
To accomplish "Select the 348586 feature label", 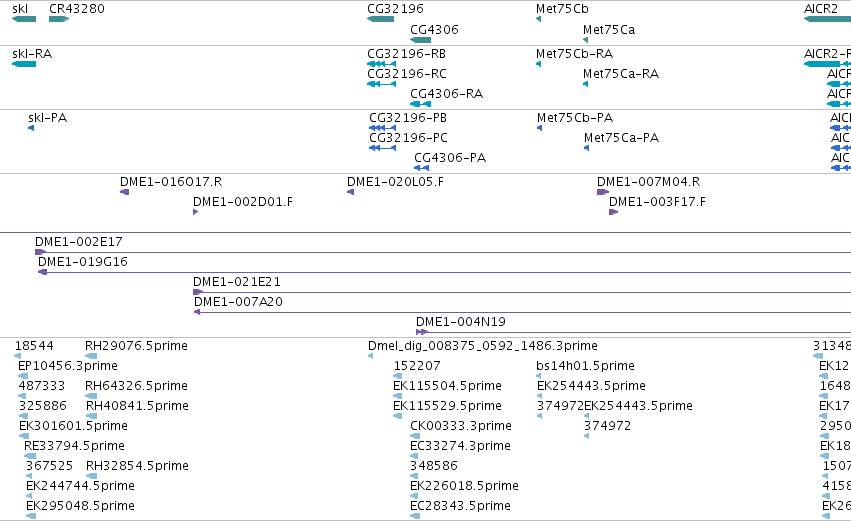I will coord(434,466).
